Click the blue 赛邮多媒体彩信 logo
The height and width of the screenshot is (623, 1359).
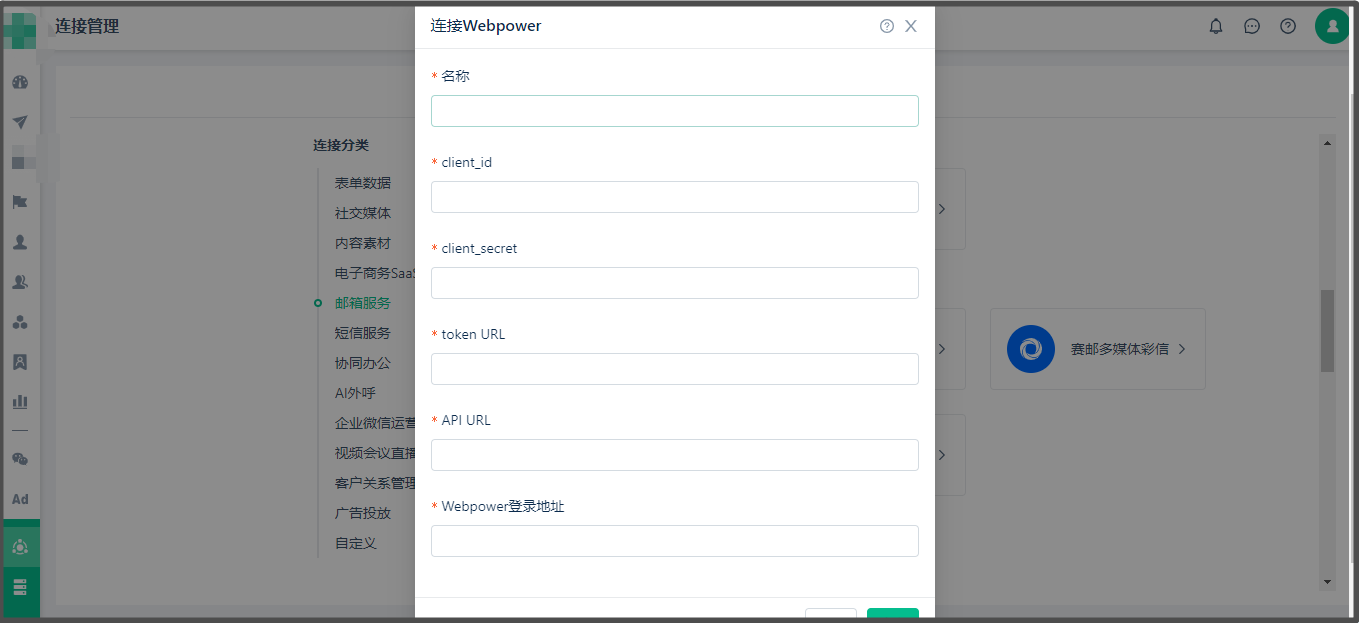pyautogui.click(x=1031, y=349)
